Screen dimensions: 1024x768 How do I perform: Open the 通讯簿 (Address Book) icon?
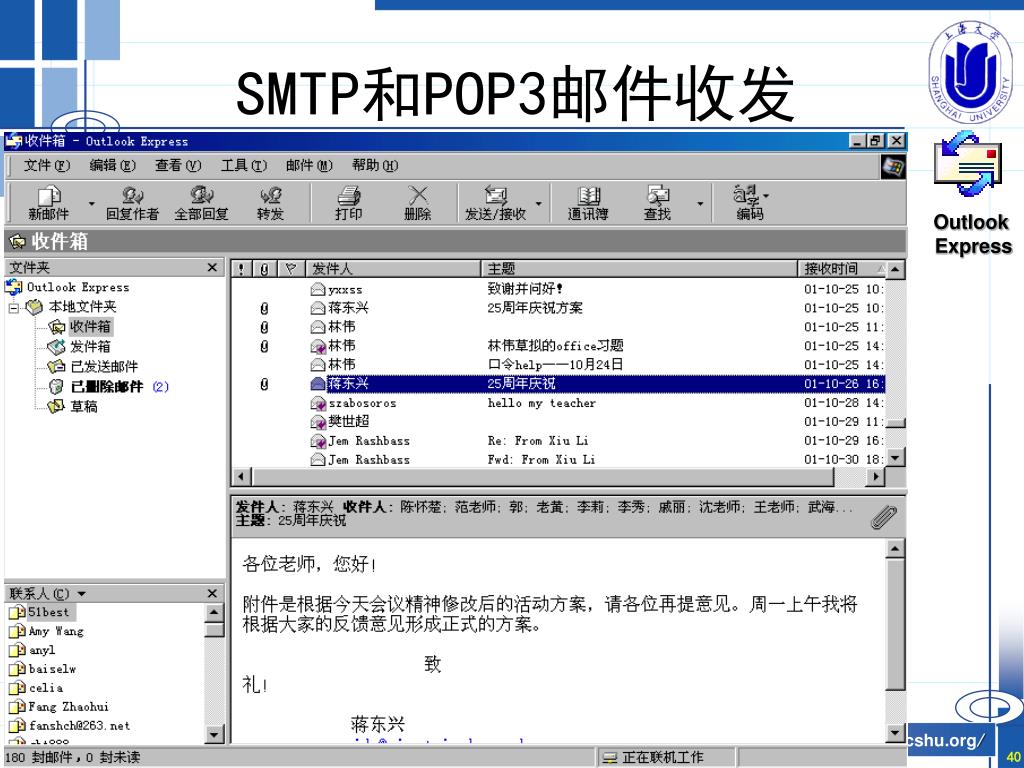588,202
